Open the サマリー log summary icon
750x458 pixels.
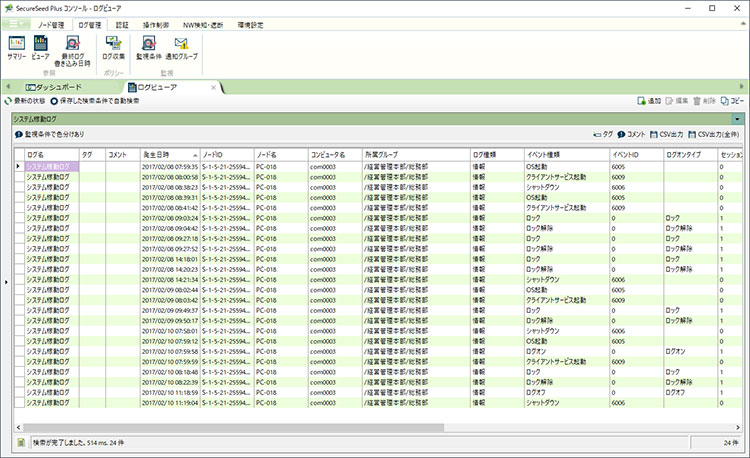[17, 48]
